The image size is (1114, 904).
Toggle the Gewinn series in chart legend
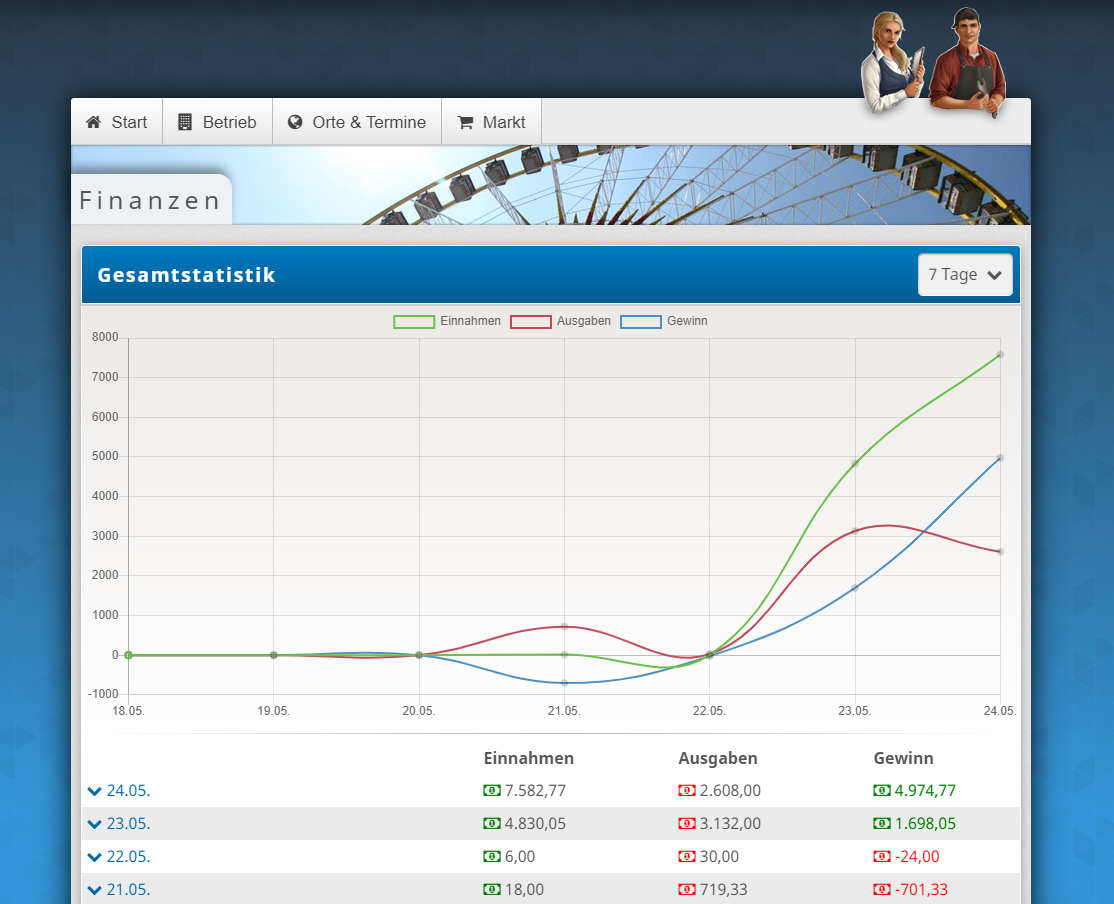[664, 321]
